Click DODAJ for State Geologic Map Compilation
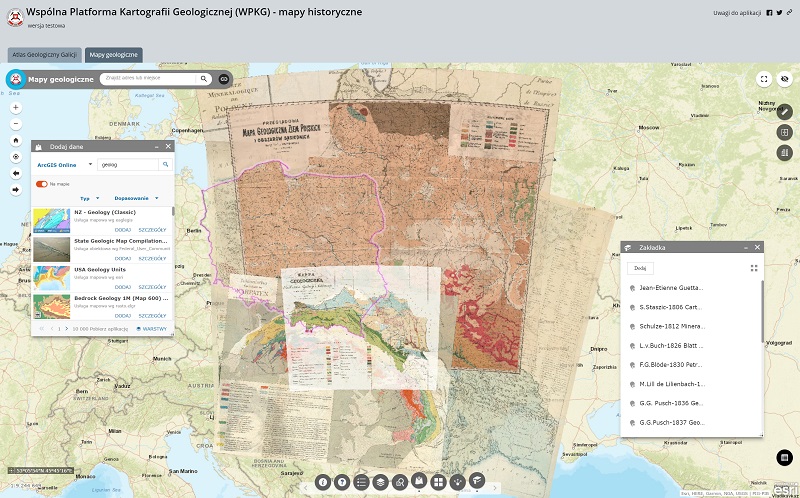Image resolution: width=800 pixels, height=498 pixels. [123, 259]
